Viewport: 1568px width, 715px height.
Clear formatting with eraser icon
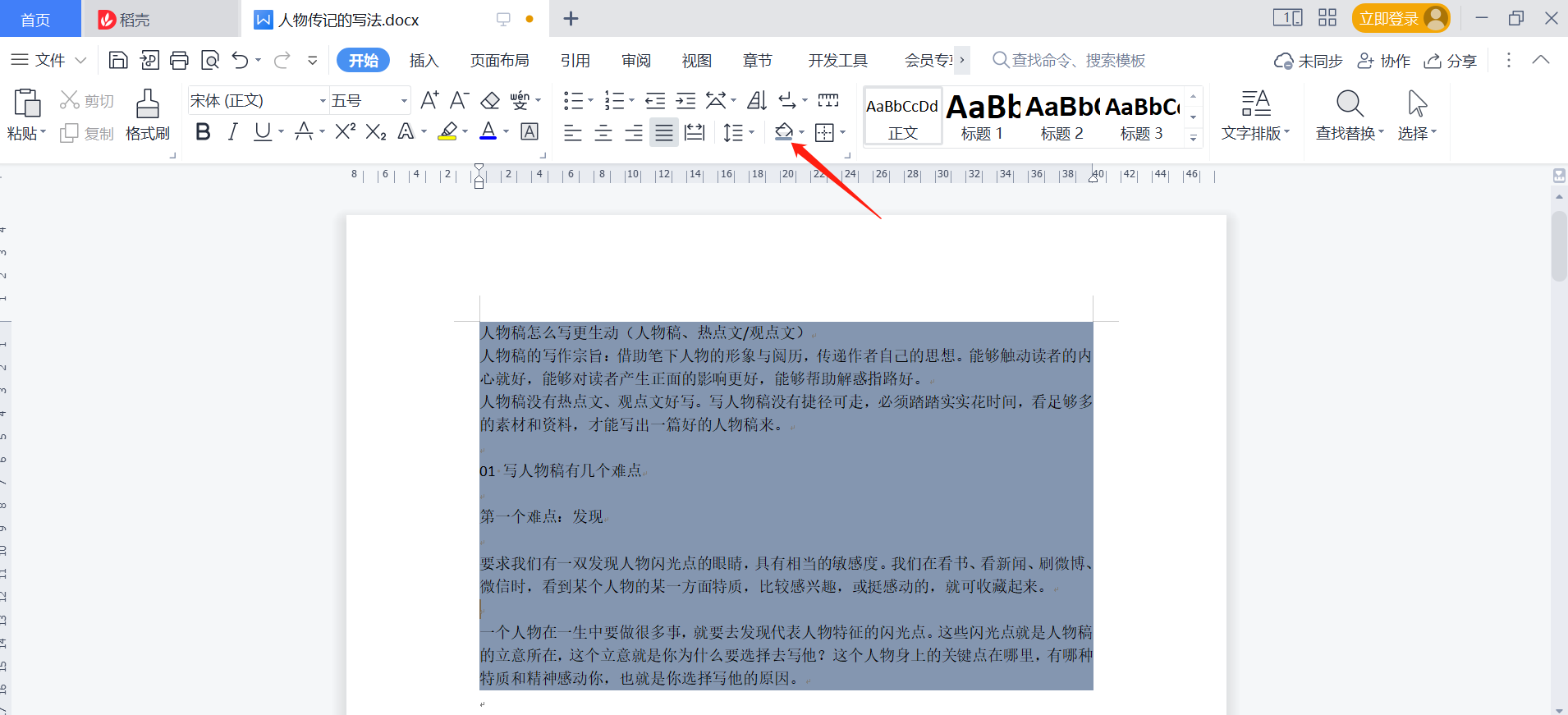(490, 100)
